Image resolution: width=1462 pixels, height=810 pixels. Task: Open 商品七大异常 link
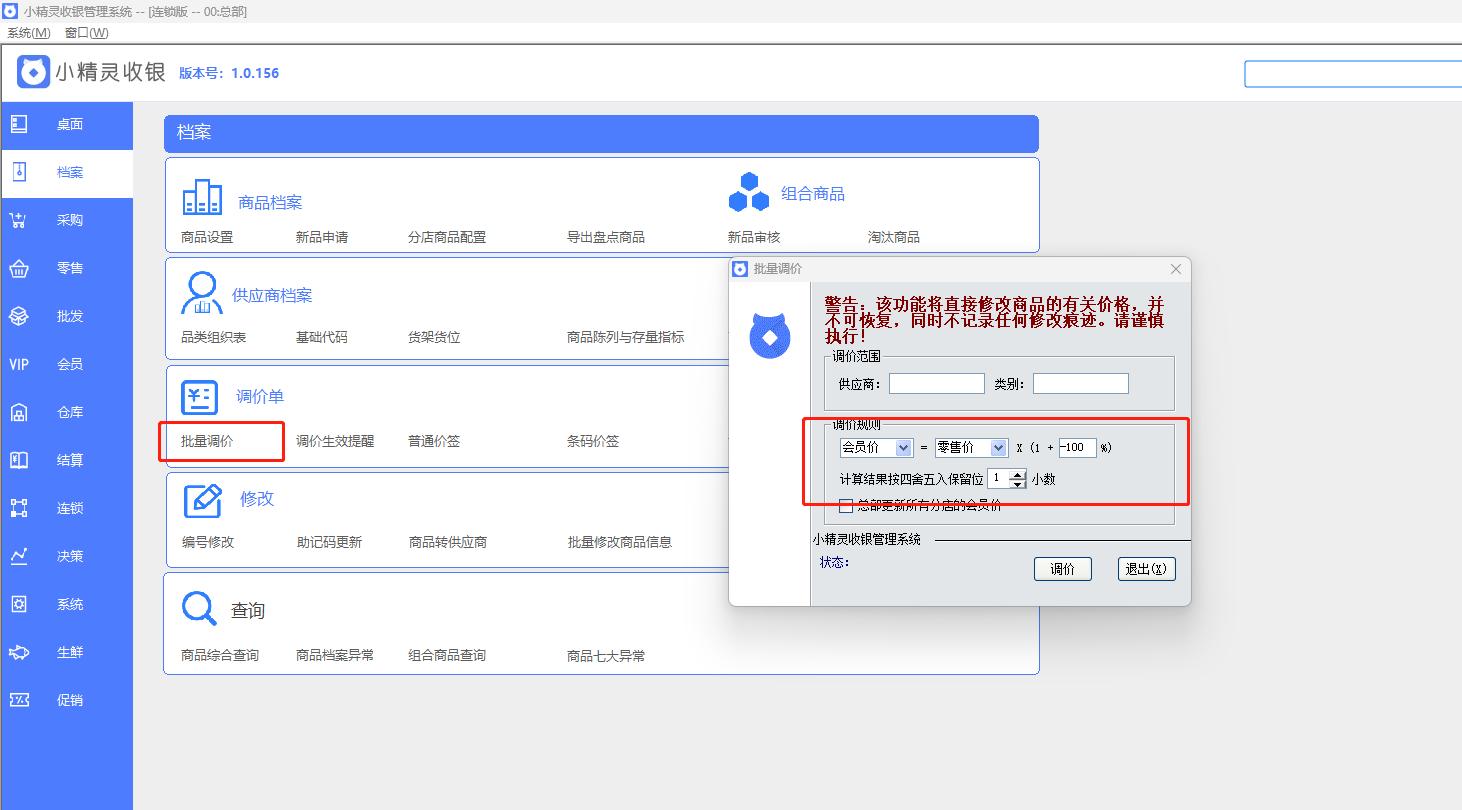pyautogui.click(x=606, y=656)
